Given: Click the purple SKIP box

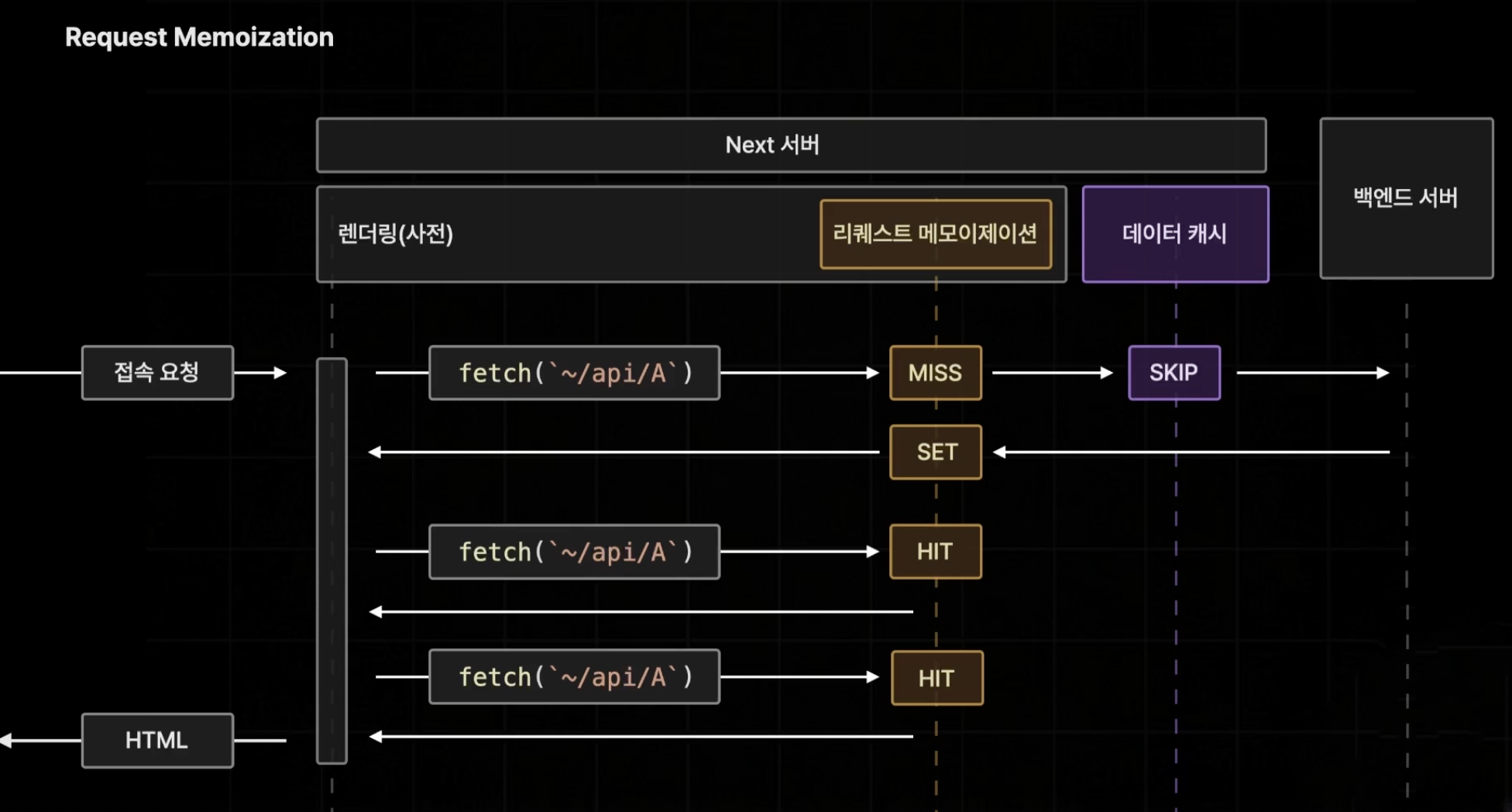Looking at the screenshot, I should click(1174, 373).
